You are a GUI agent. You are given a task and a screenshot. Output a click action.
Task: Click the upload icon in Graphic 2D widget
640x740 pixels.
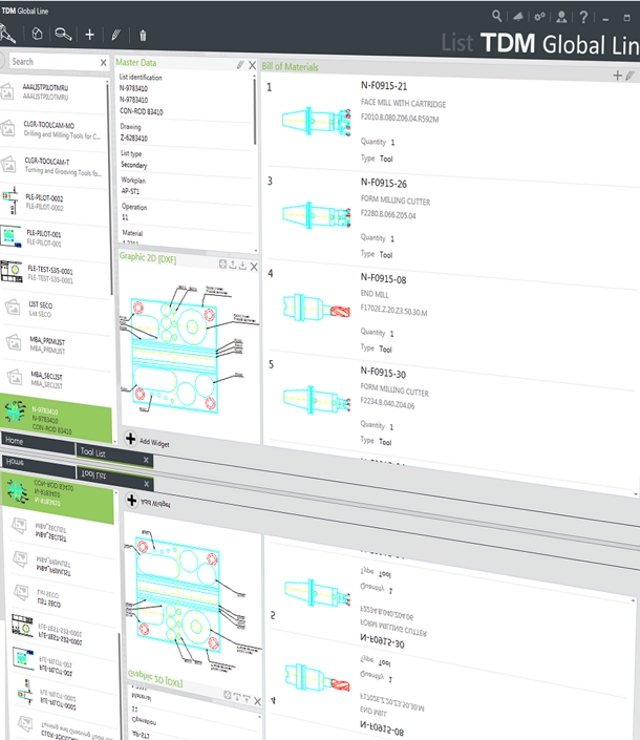coord(233,265)
